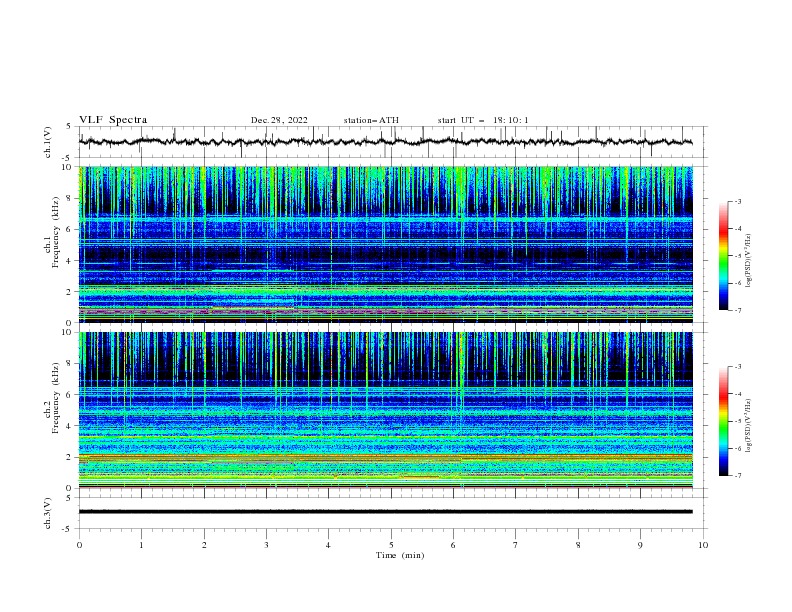Click the time axis tick label '0'
The image size is (792, 612).
point(79,545)
